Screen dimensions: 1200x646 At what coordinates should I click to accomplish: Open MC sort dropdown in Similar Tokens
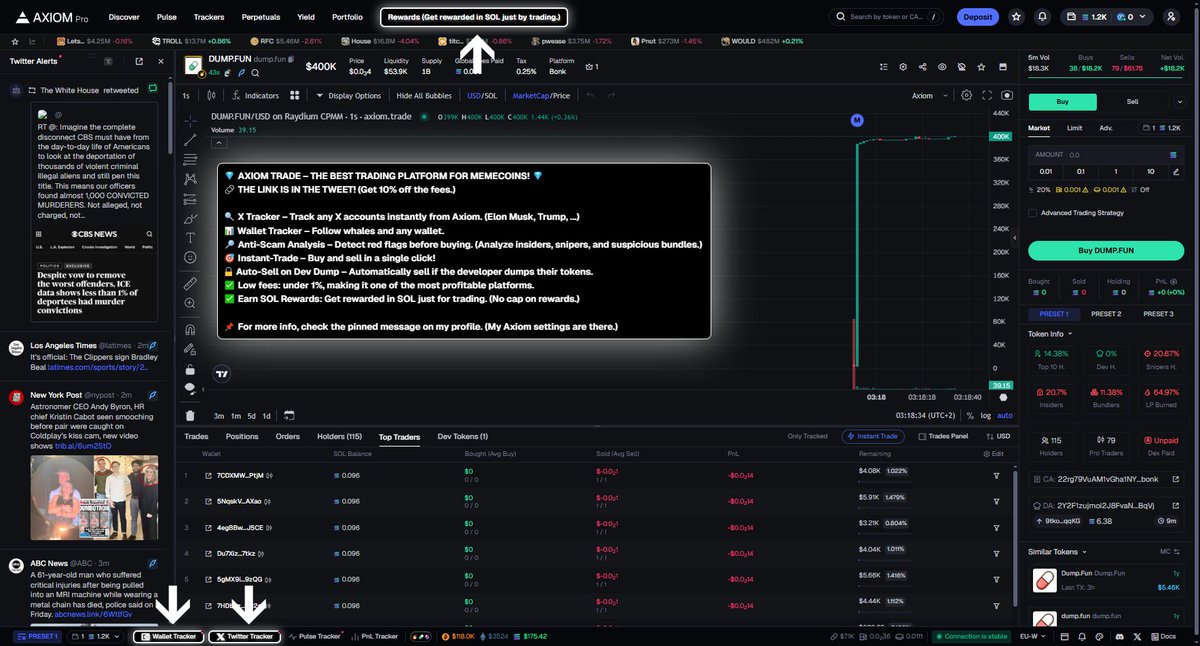click(1168, 551)
